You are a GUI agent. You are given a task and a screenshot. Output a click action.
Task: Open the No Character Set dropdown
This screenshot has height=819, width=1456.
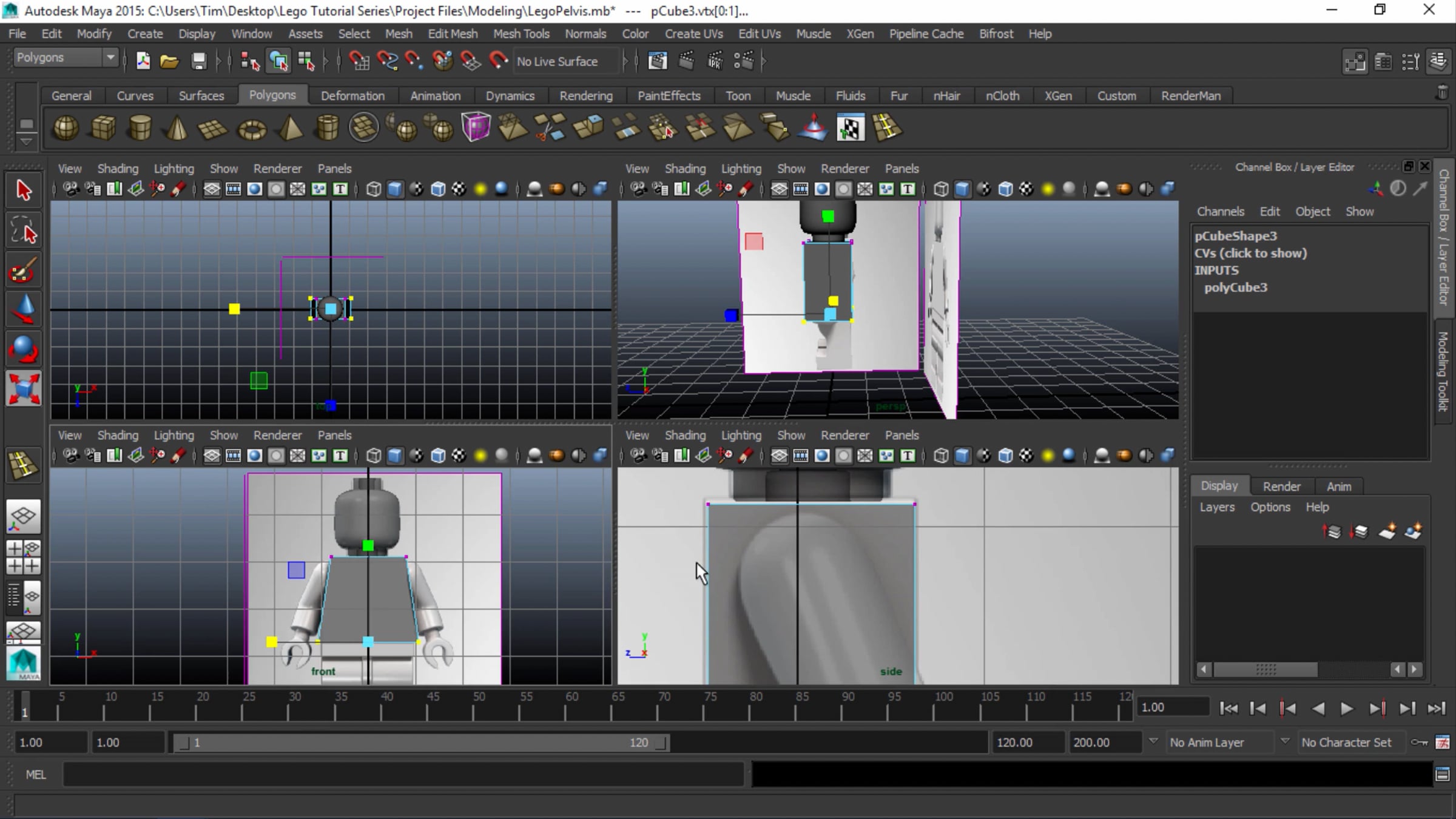1346,743
